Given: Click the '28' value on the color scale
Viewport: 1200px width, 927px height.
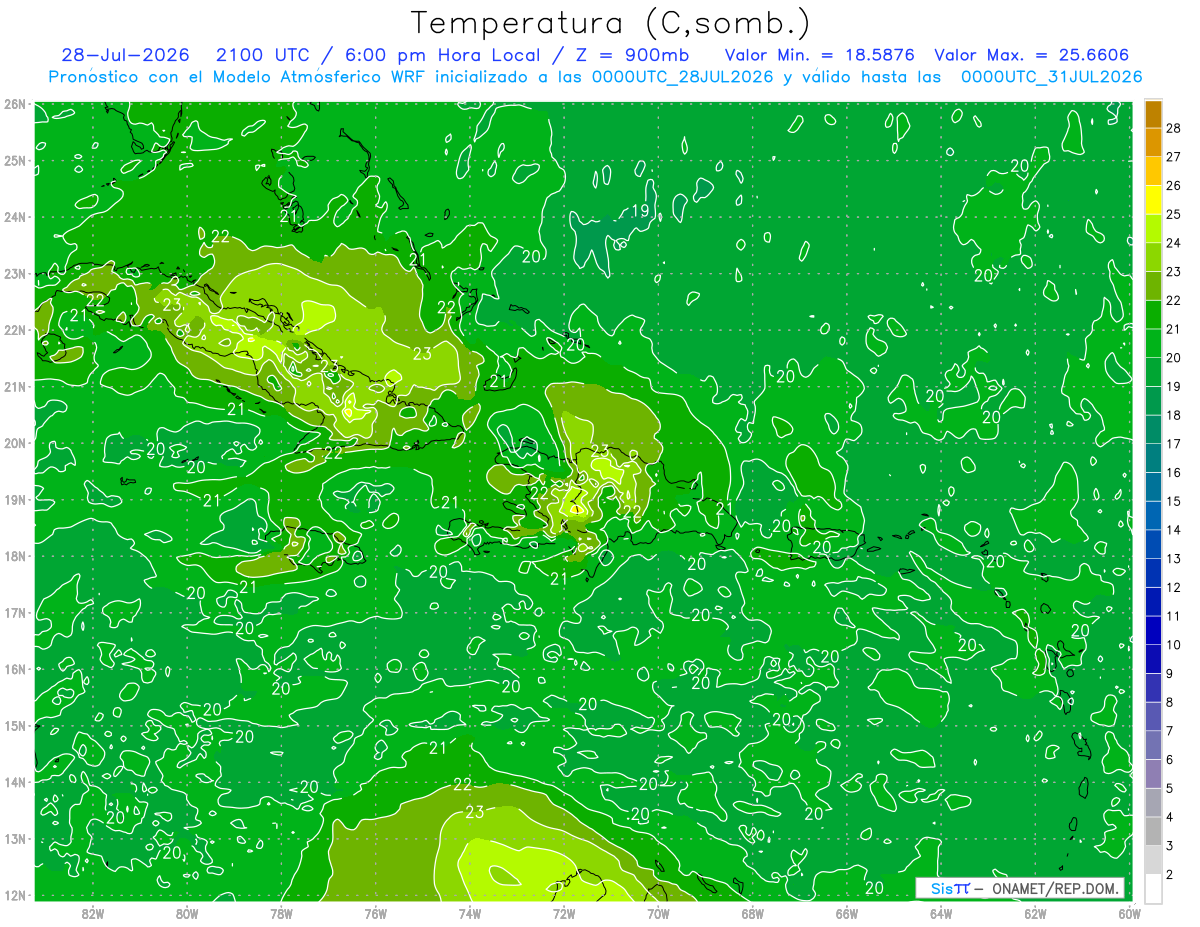Looking at the screenshot, I should 1174,127.
